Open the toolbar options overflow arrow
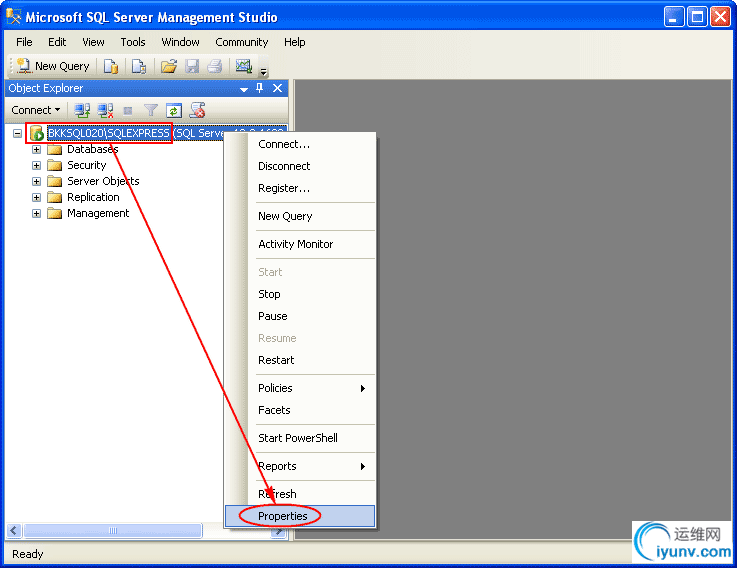The image size is (737, 568). [264, 71]
